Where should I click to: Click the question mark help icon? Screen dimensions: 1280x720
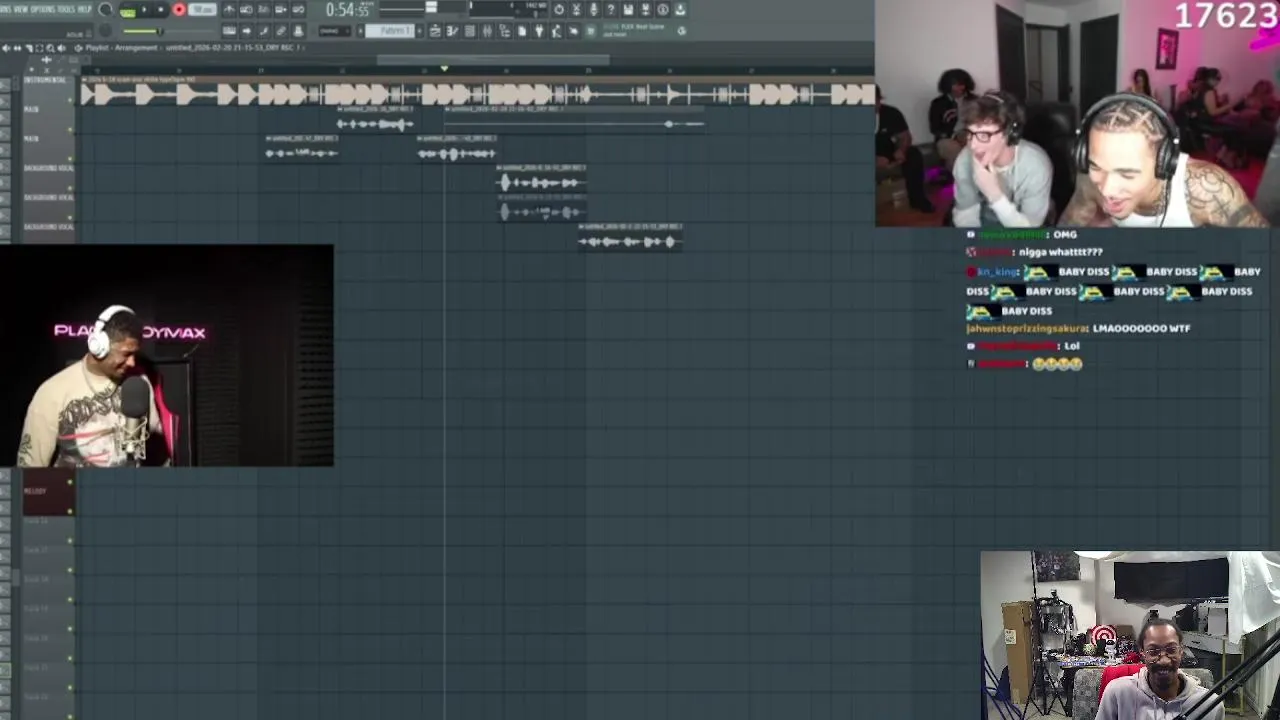click(x=610, y=9)
